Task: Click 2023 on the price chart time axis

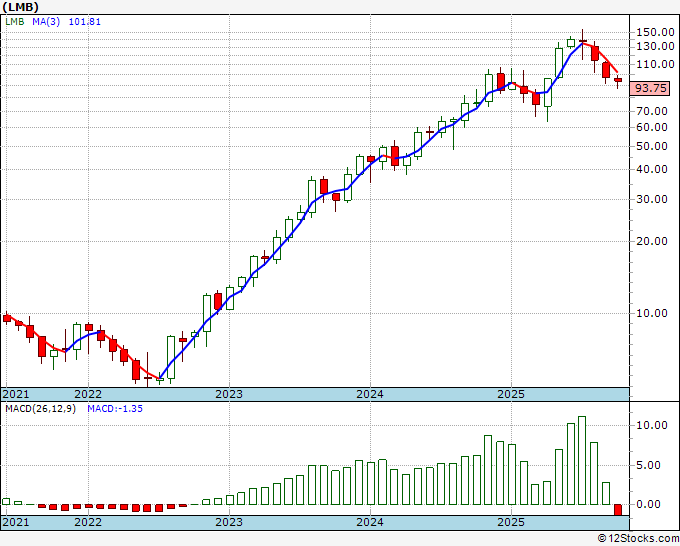Action: click(x=229, y=394)
